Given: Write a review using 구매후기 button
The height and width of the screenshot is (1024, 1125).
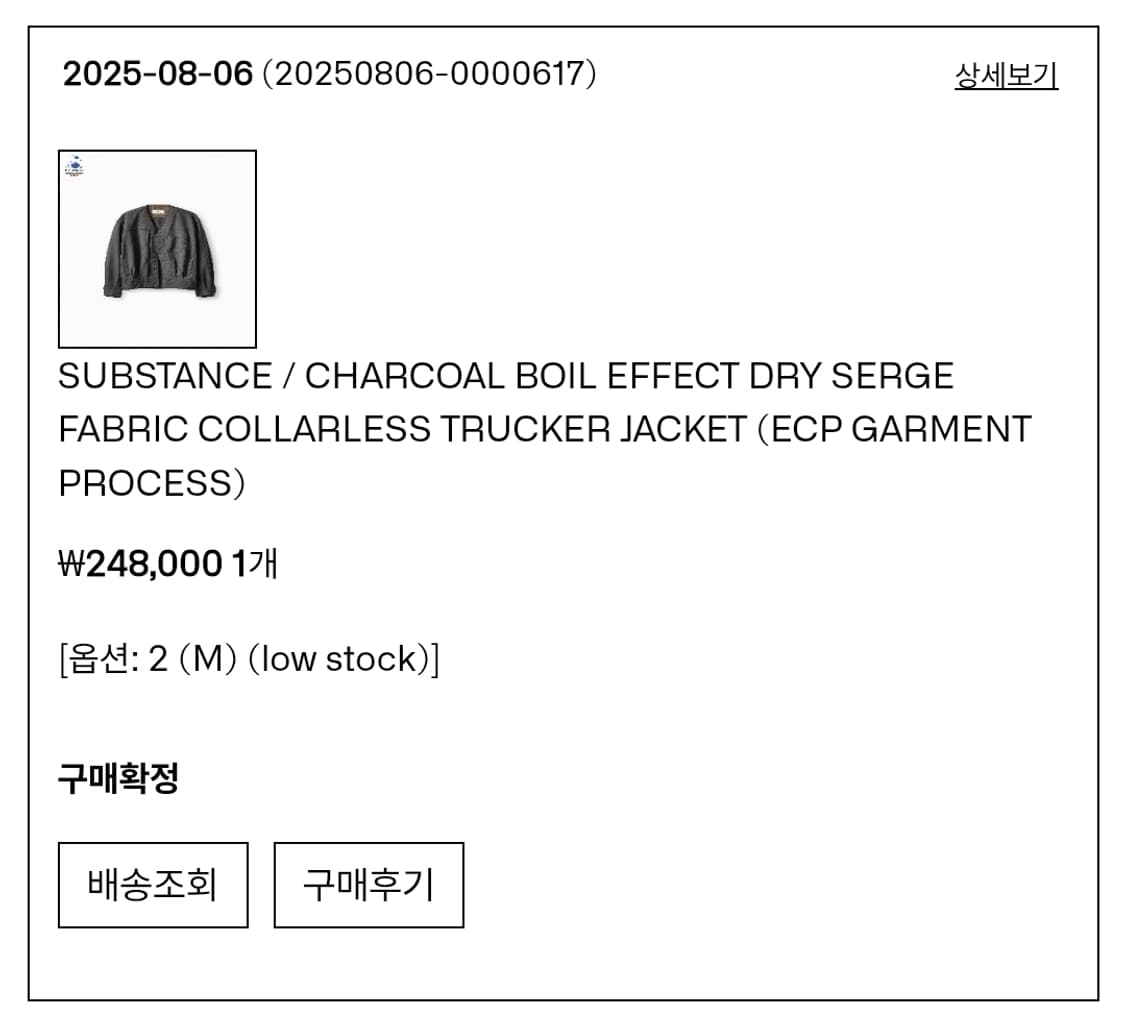Looking at the screenshot, I should click(369, 885).
